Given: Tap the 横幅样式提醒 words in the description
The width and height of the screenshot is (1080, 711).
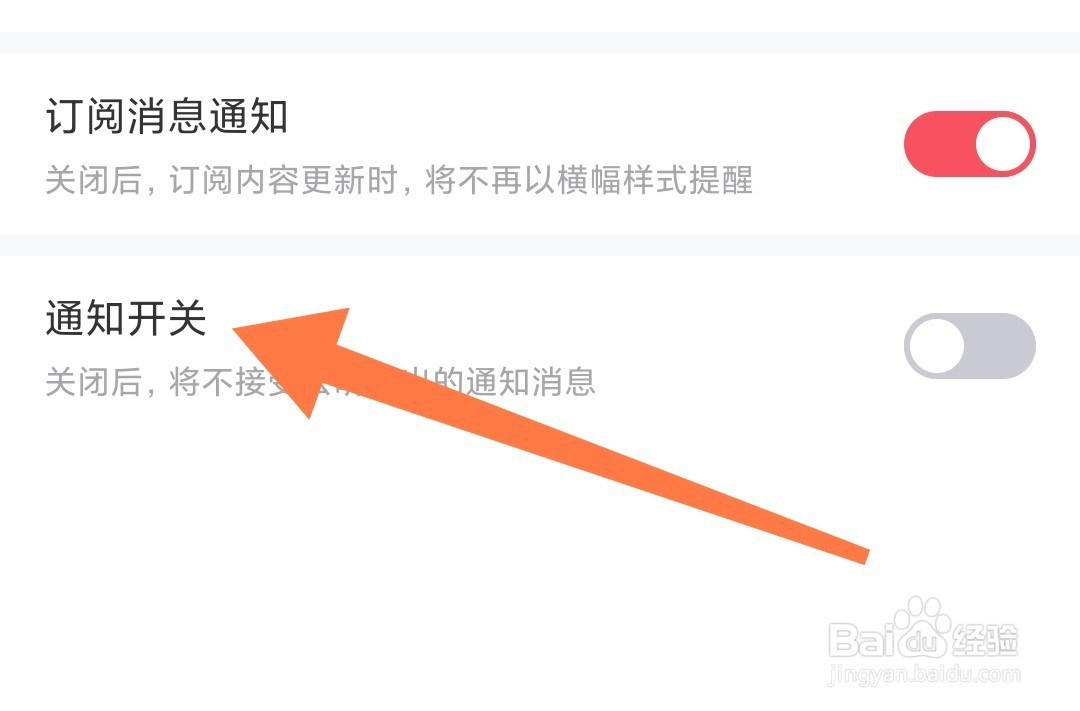Looking at the screenshot, I should [x=654, y=181].
